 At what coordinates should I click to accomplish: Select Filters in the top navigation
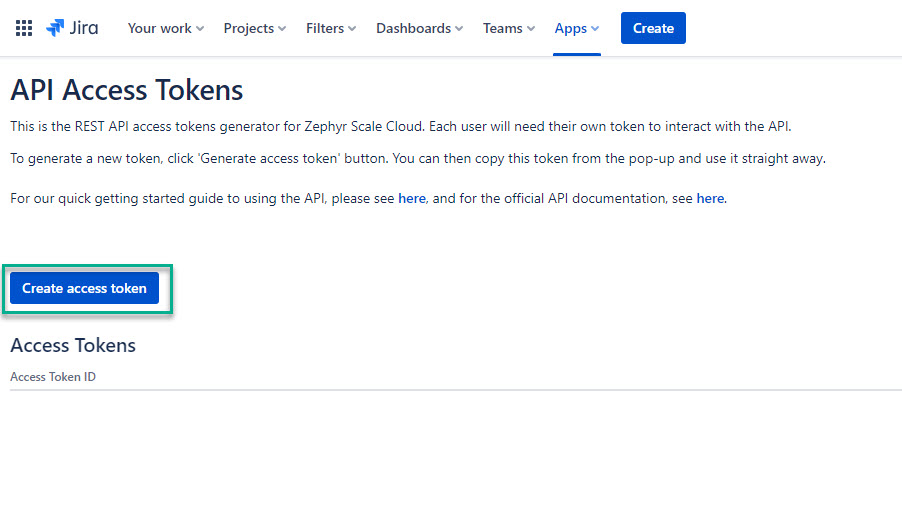coord(325,28)
